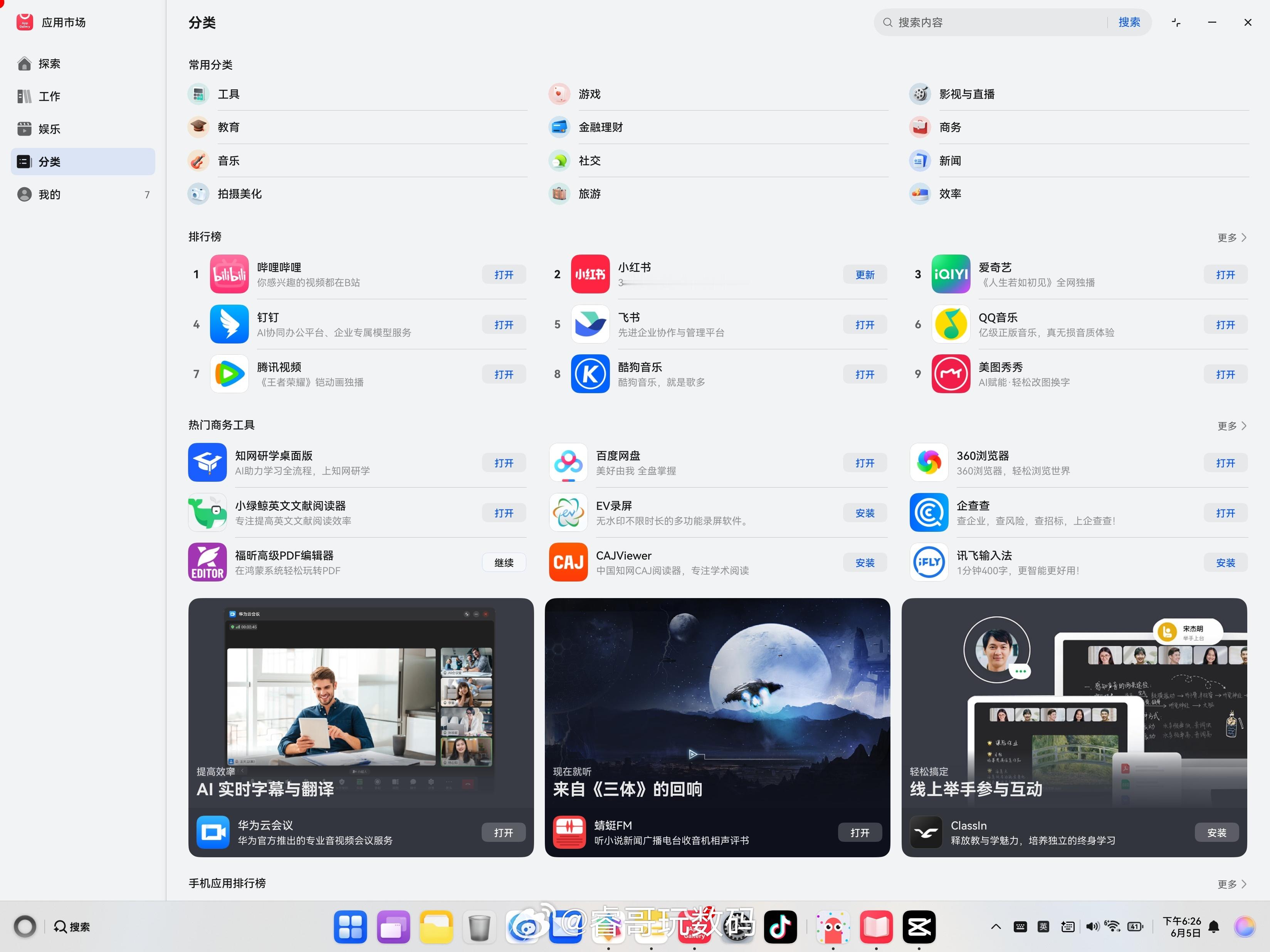Viewport: 1270px width, 952px height.
Task: Go to the 工作 sidebar tab
Action: click(x=83, y=96)
